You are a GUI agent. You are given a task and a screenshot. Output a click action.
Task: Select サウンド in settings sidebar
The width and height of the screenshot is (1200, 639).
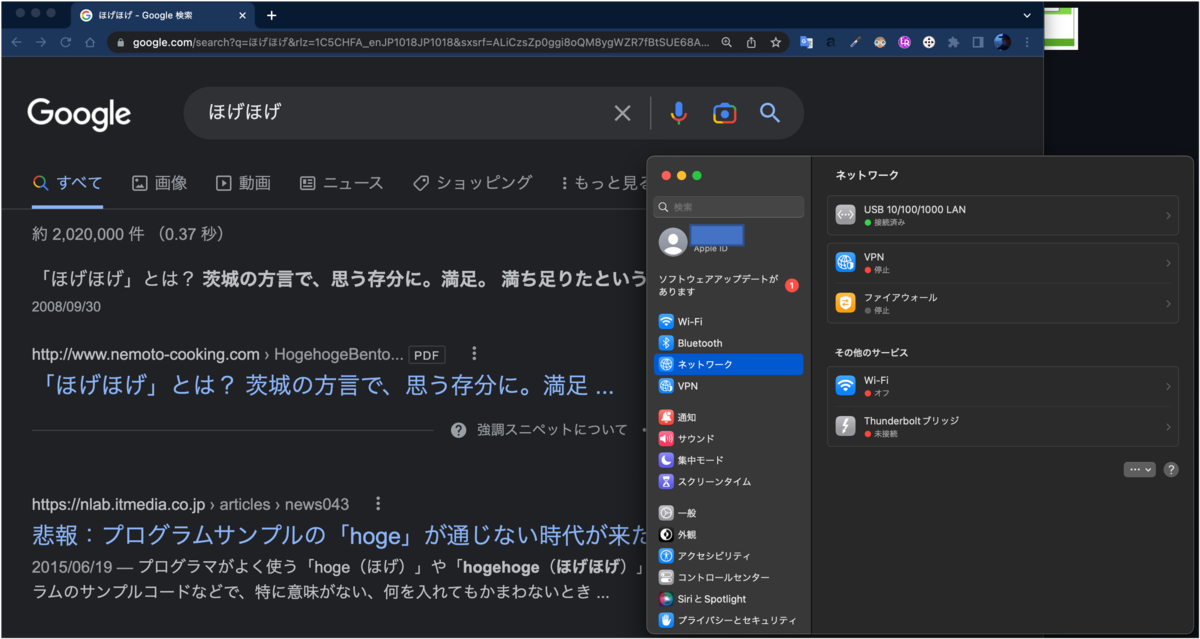coord(729,438)
